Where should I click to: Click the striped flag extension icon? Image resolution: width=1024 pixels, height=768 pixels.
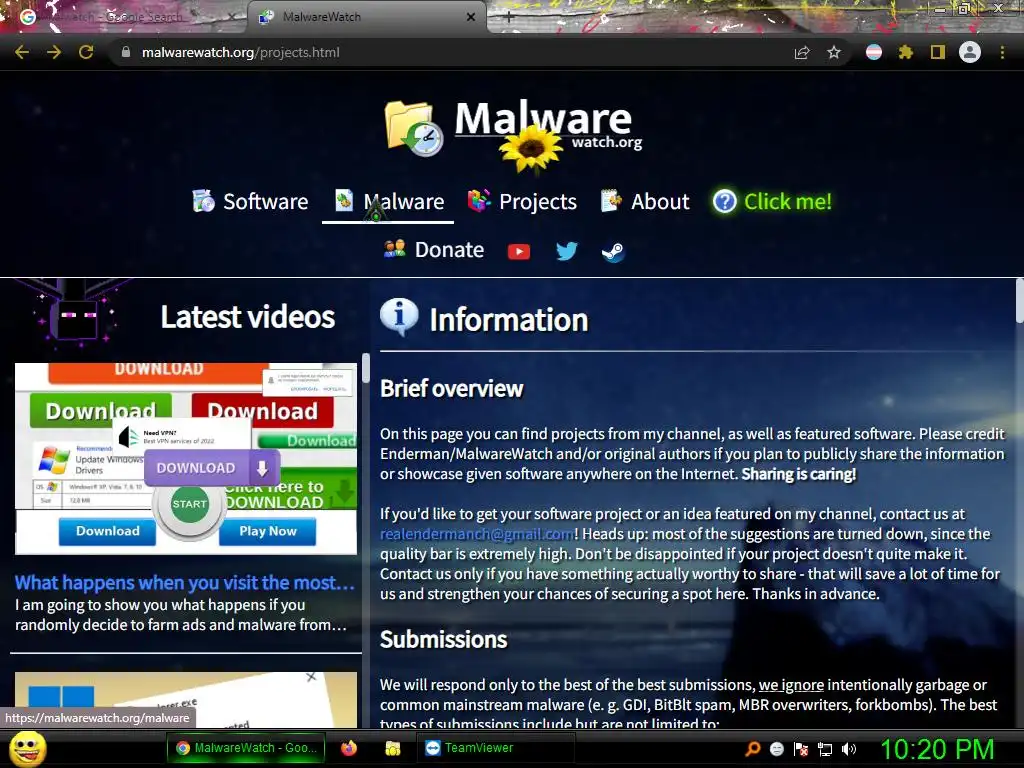(874, 52)
